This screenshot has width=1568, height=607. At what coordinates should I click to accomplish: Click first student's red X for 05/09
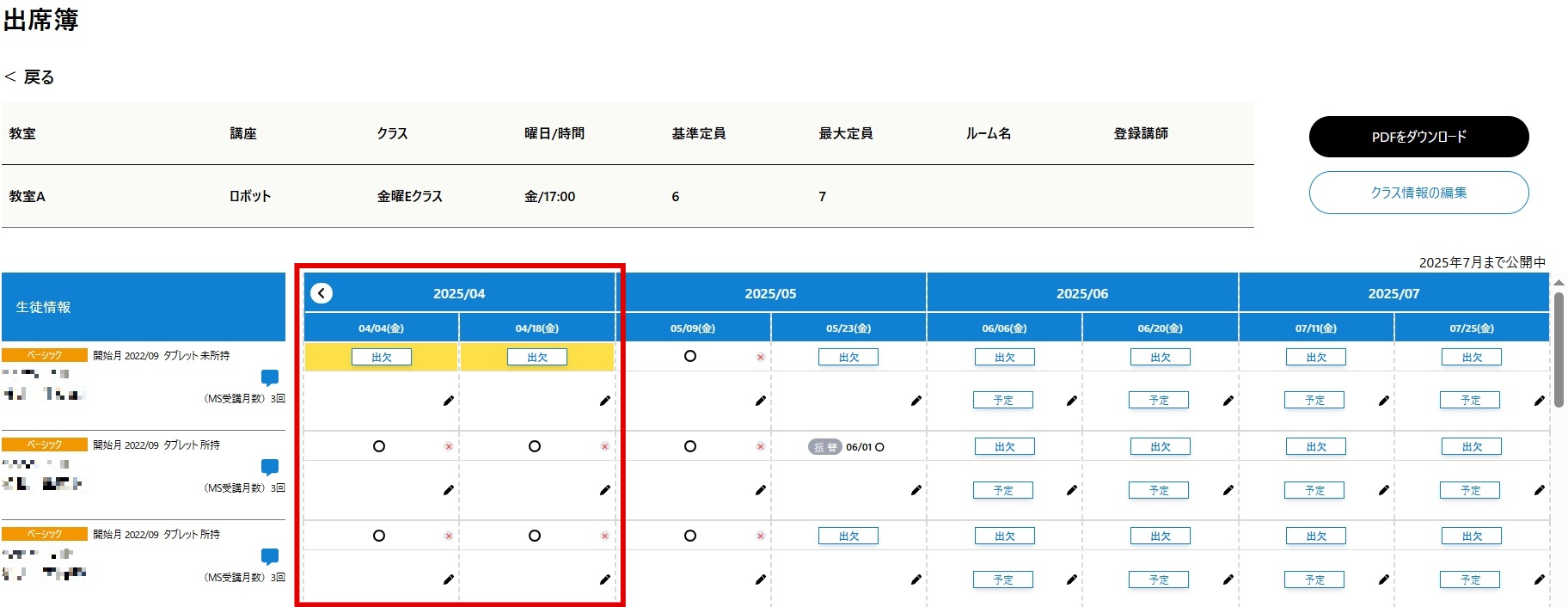click(761, 357)
